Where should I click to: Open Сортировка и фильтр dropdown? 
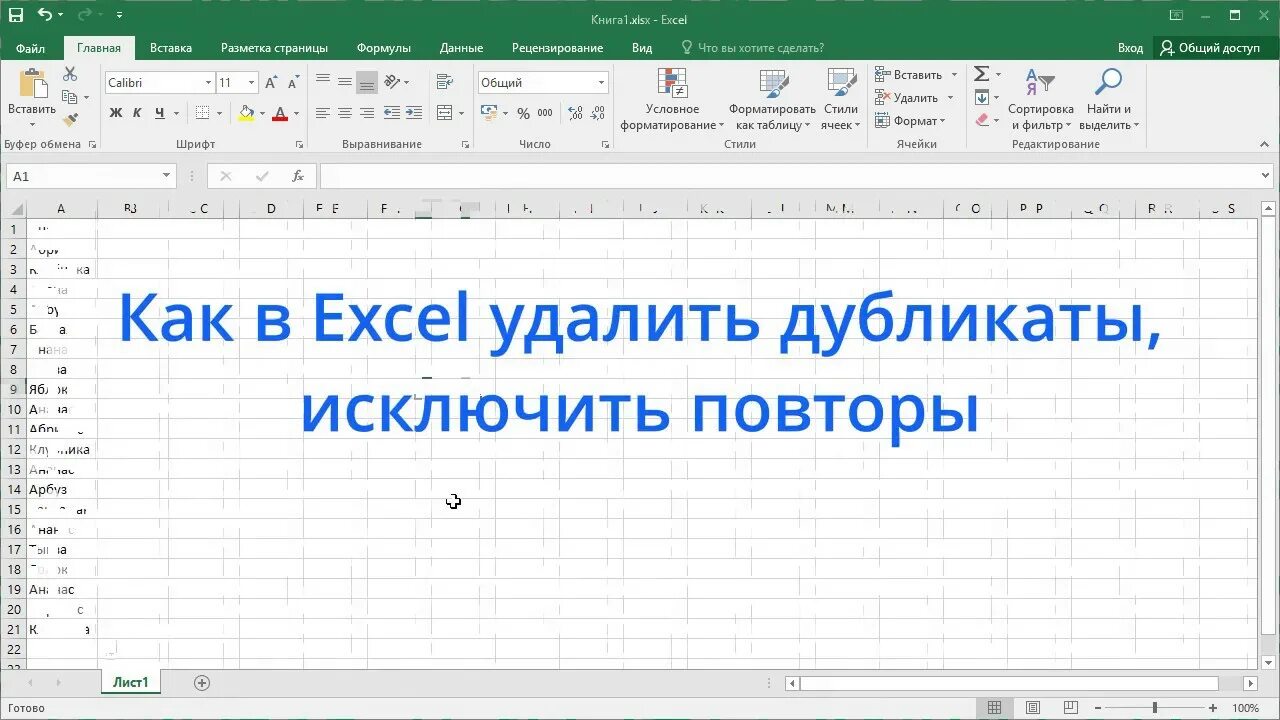click(1040, 100)
